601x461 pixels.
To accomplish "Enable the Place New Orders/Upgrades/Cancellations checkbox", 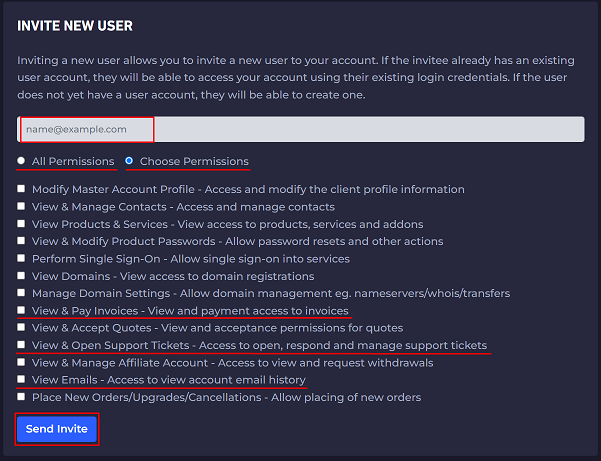I will pyautogui.click(x=22, y=397).
